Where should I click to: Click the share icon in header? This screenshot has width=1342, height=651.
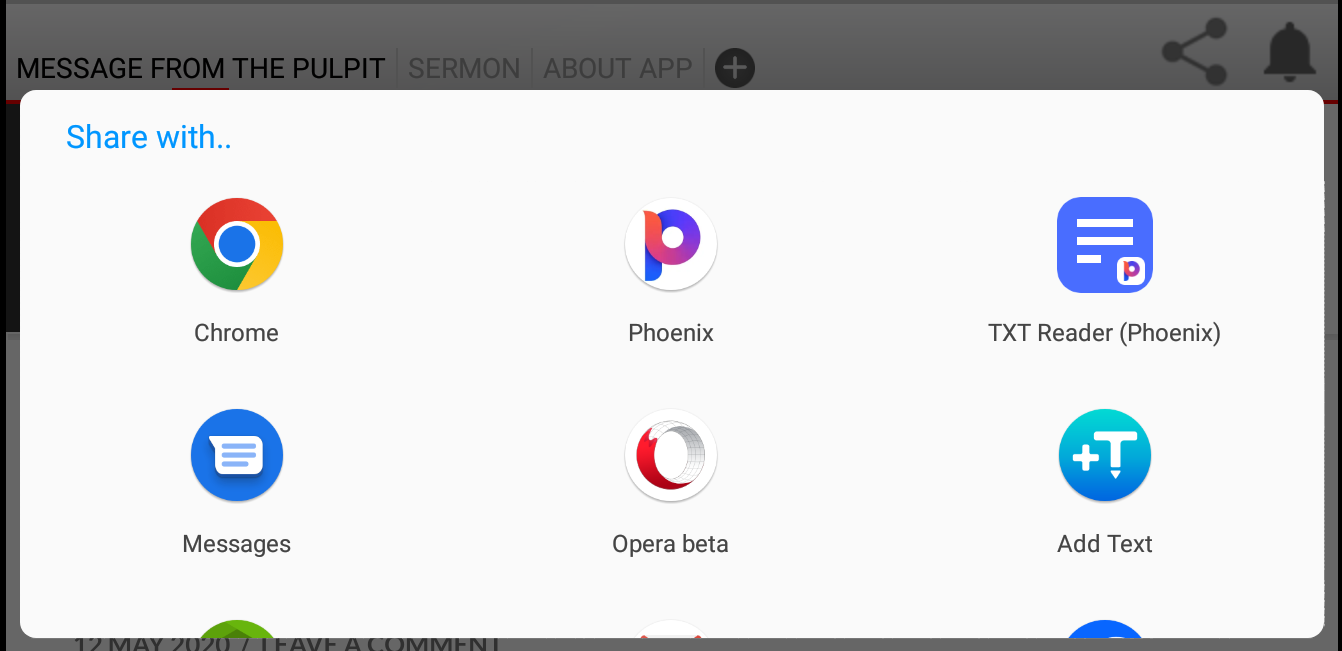(1195, 52)
